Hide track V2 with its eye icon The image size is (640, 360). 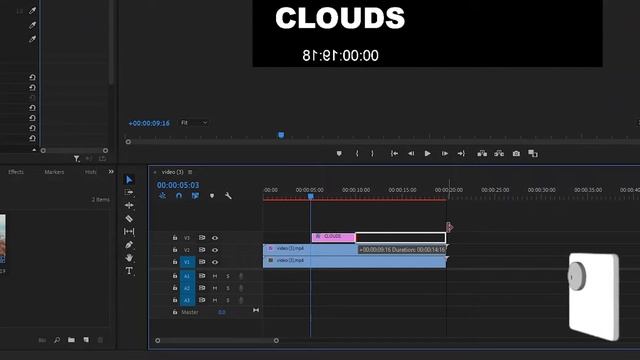coord(215,250)
